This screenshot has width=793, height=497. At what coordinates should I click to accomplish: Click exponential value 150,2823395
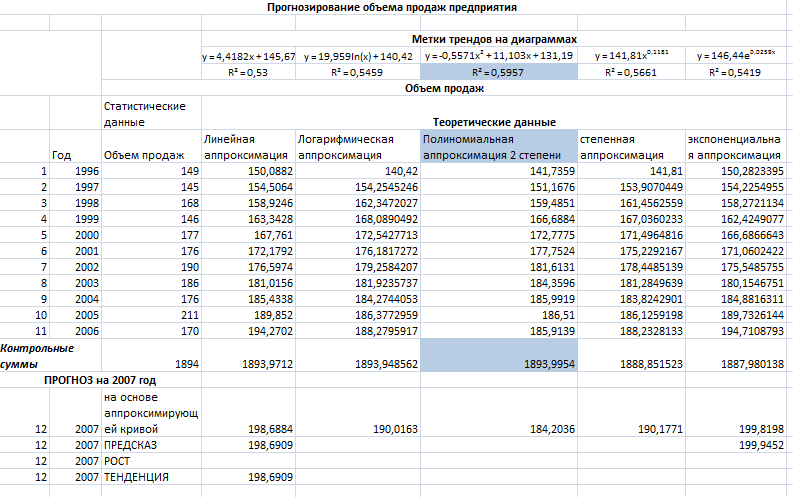[752, 171]
